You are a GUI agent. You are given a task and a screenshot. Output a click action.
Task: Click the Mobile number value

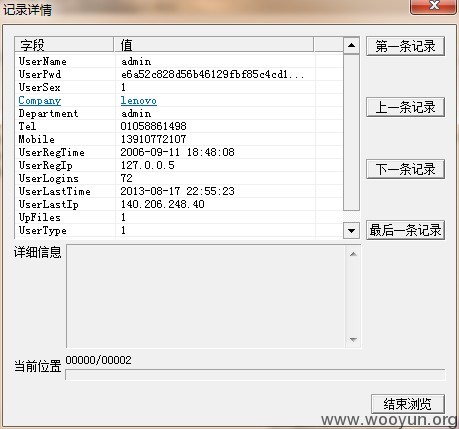[x=153, y=139]
